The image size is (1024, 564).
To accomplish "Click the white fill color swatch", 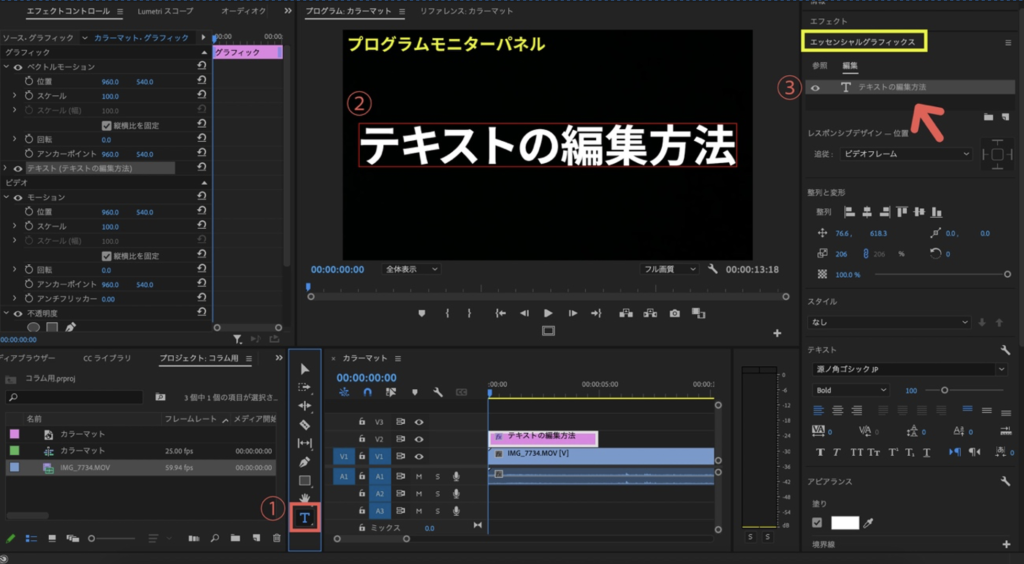I will (x=845, y=523).
